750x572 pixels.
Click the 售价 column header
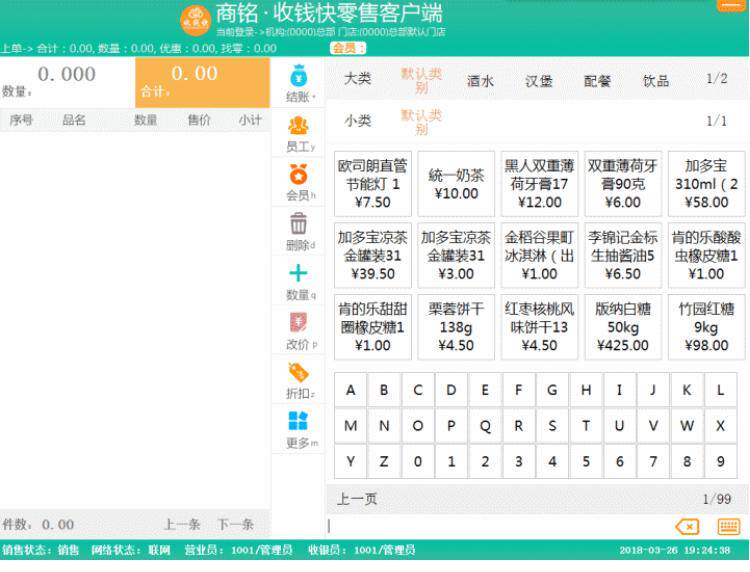pos(199,120)
